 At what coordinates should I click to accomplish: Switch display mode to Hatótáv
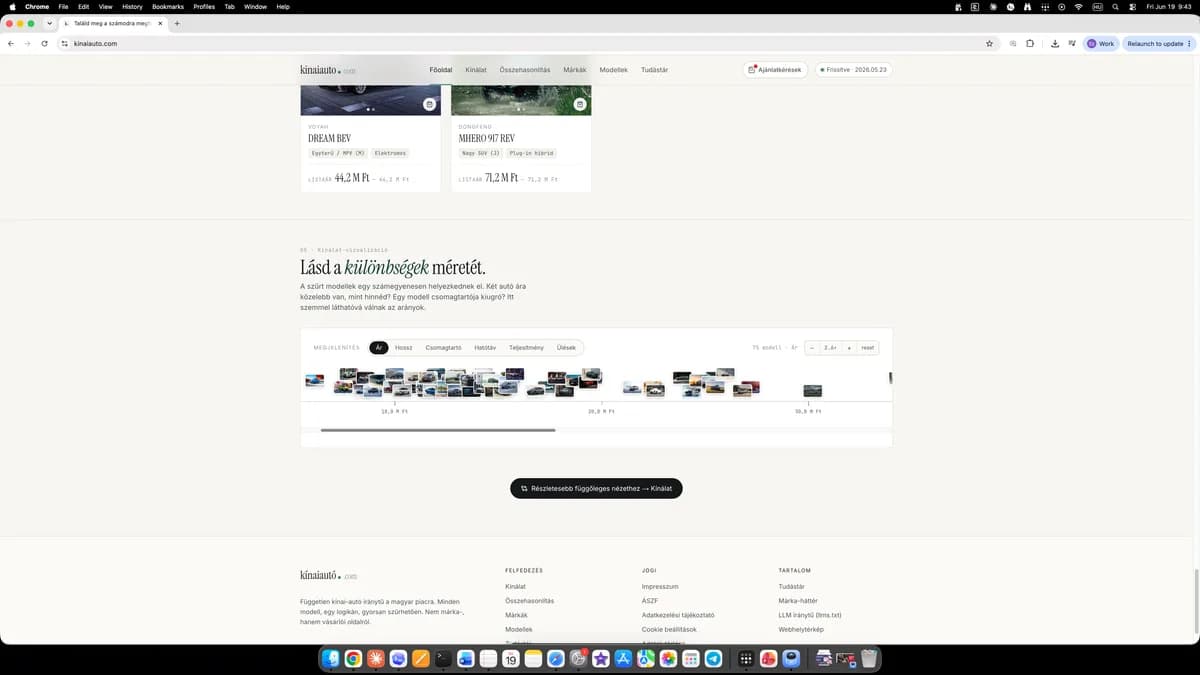(x=485, y=348)
